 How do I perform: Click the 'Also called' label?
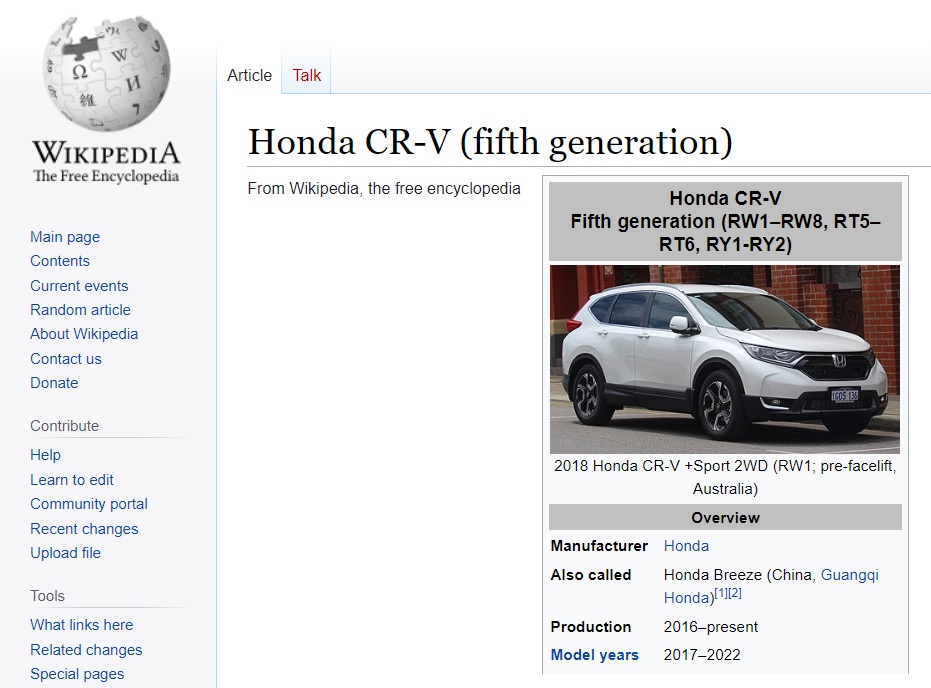pyautogui.click(x=591, y=575)
